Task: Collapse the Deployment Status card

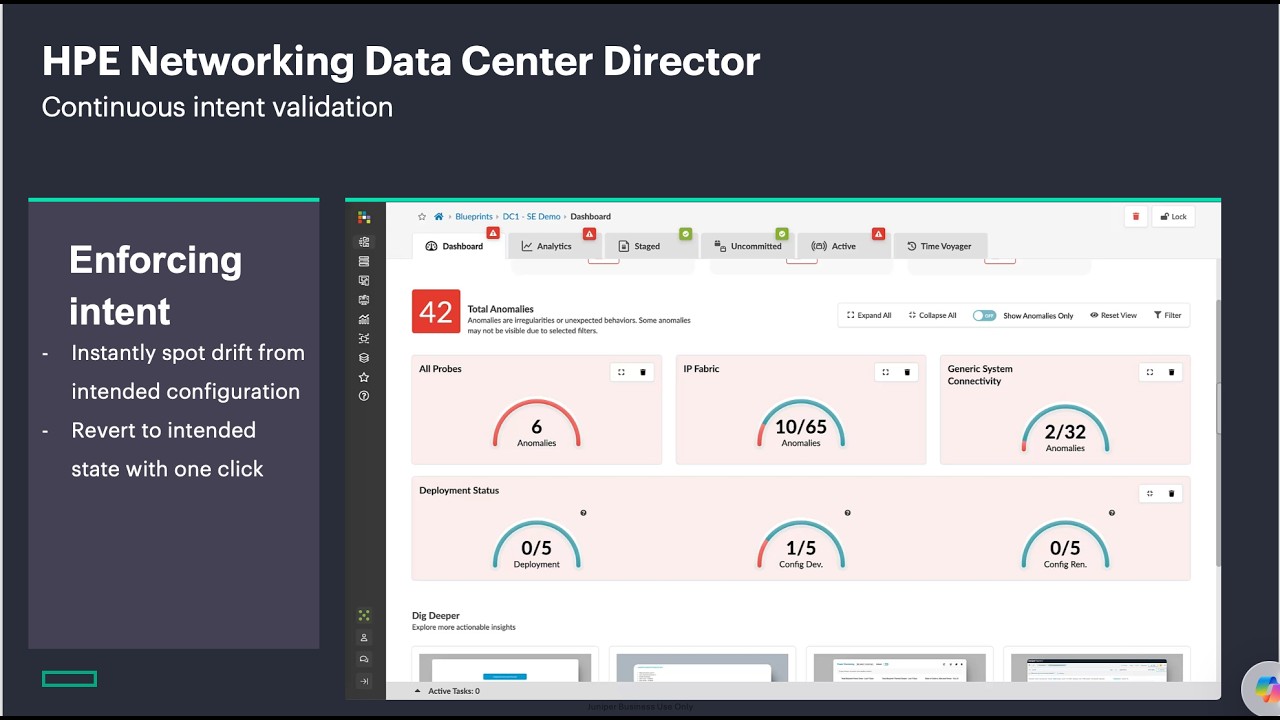Action: [x=1150, y=493]
